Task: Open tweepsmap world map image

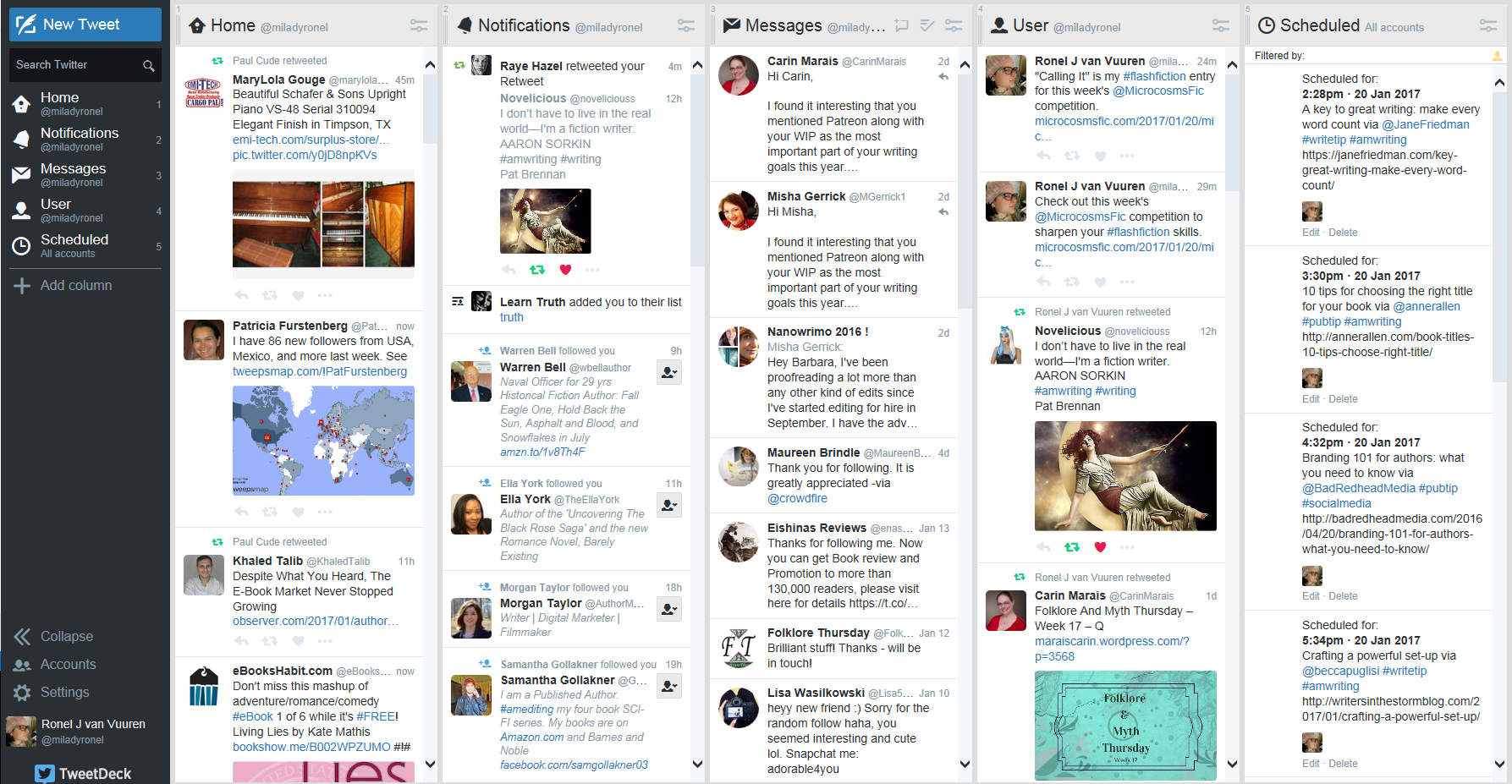Action: [x=323, y=441]
